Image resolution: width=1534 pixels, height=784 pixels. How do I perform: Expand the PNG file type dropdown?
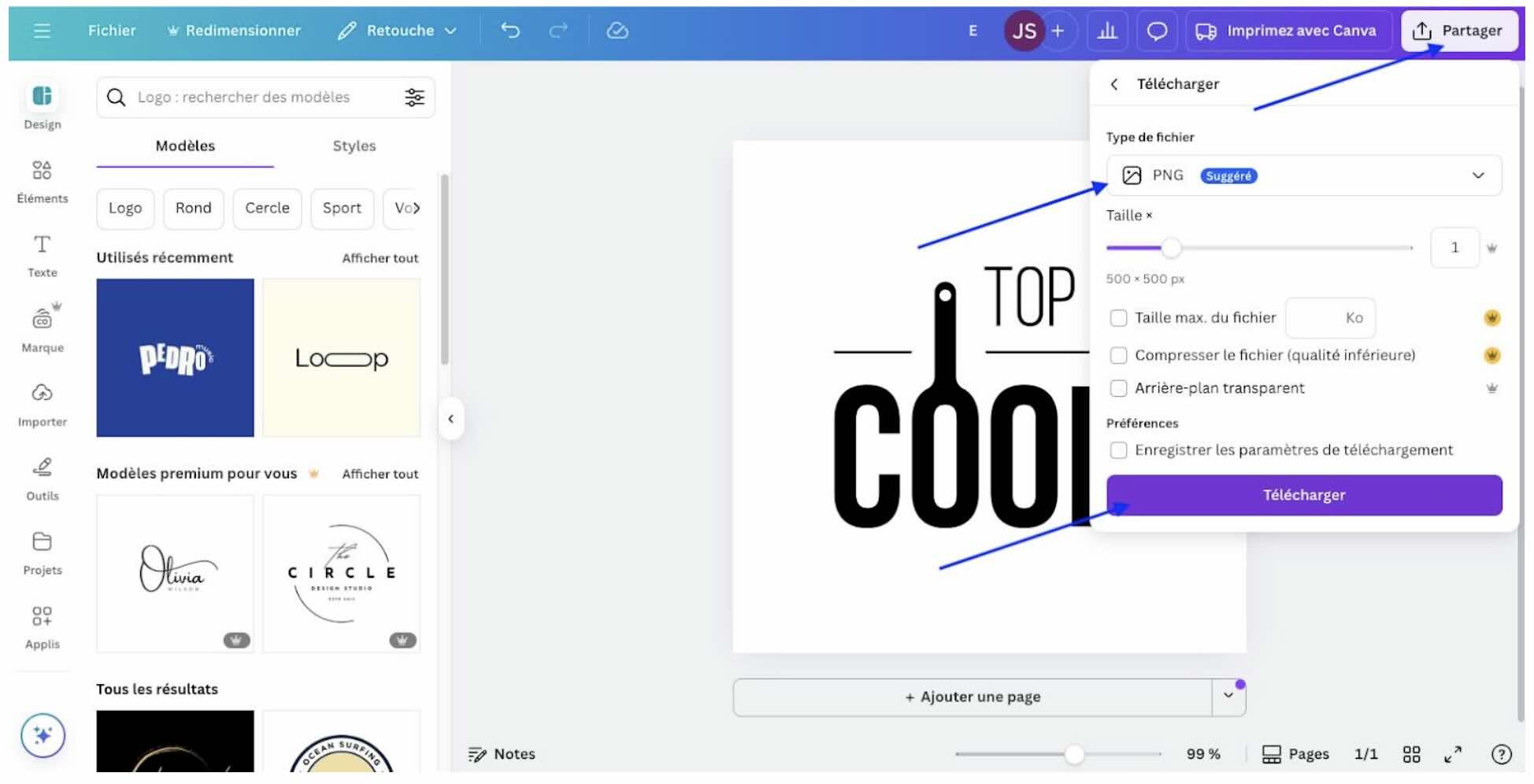[1304, 176]
